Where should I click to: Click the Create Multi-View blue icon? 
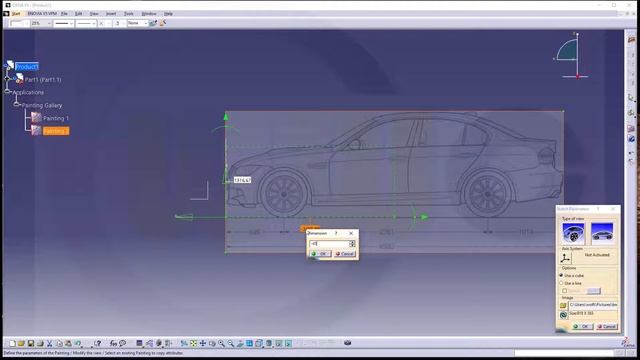pyautogui.click(x=249, y=344)
